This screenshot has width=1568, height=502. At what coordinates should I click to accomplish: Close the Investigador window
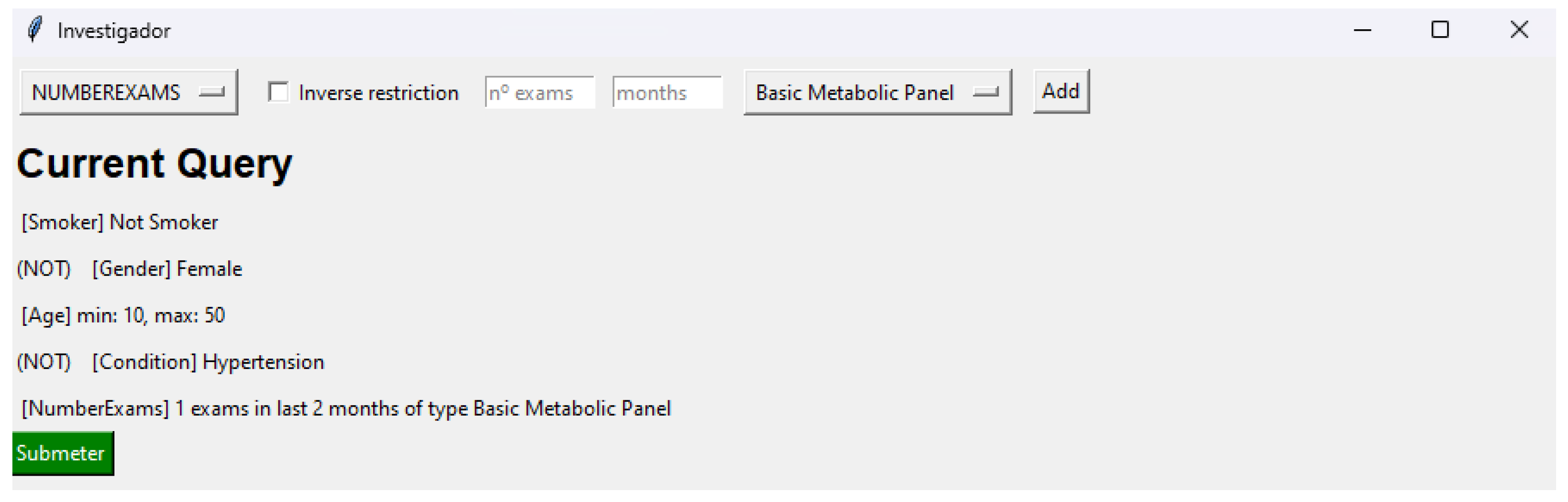tap(1519, 30)
